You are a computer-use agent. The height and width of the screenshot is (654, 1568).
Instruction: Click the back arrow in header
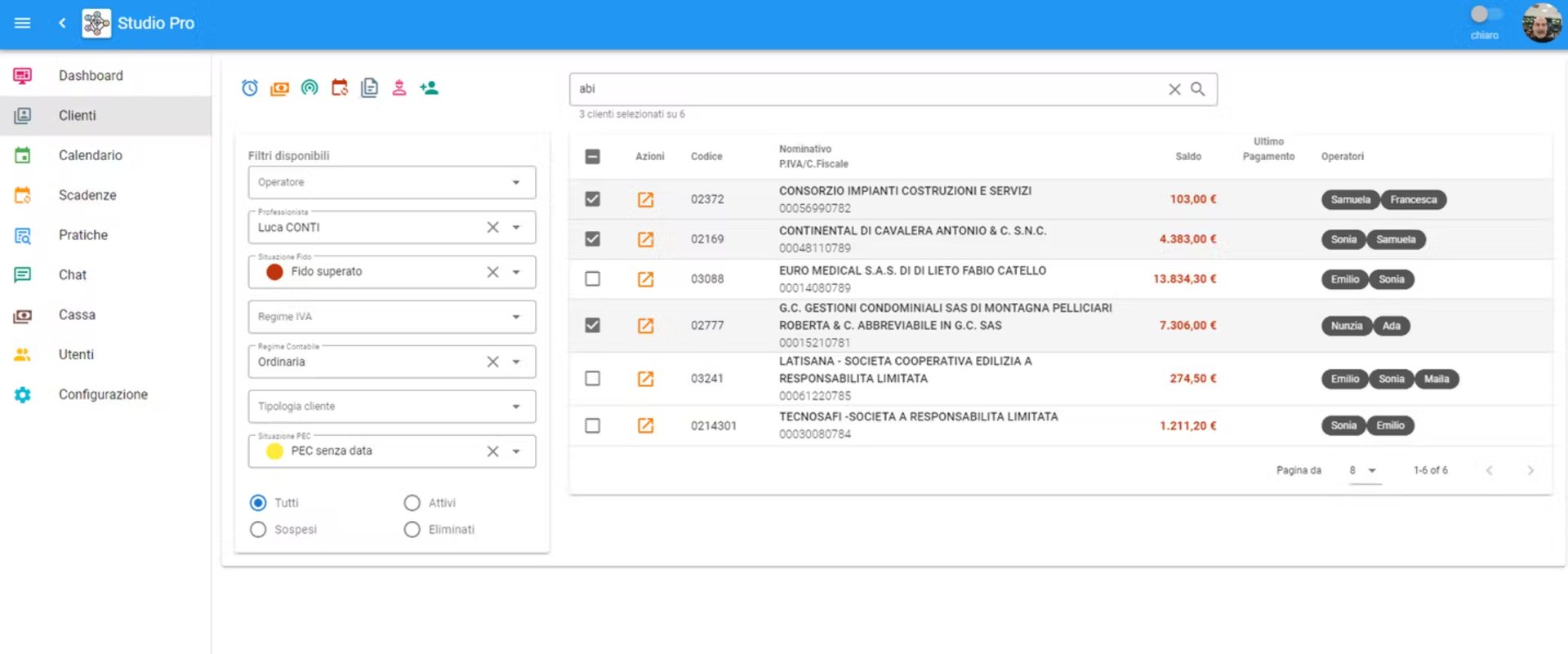click(62, 23)
